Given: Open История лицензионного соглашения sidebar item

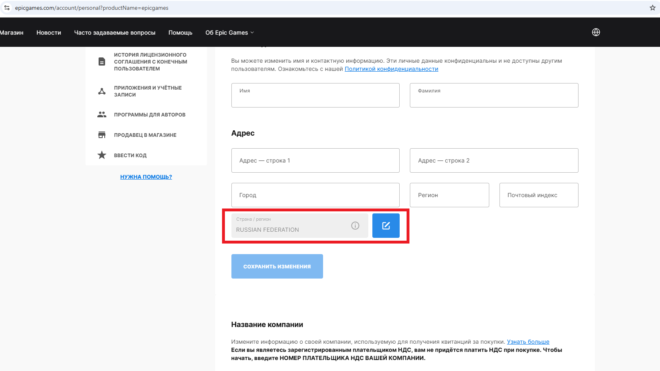Looking at the screenshot, I should point(150,61).
